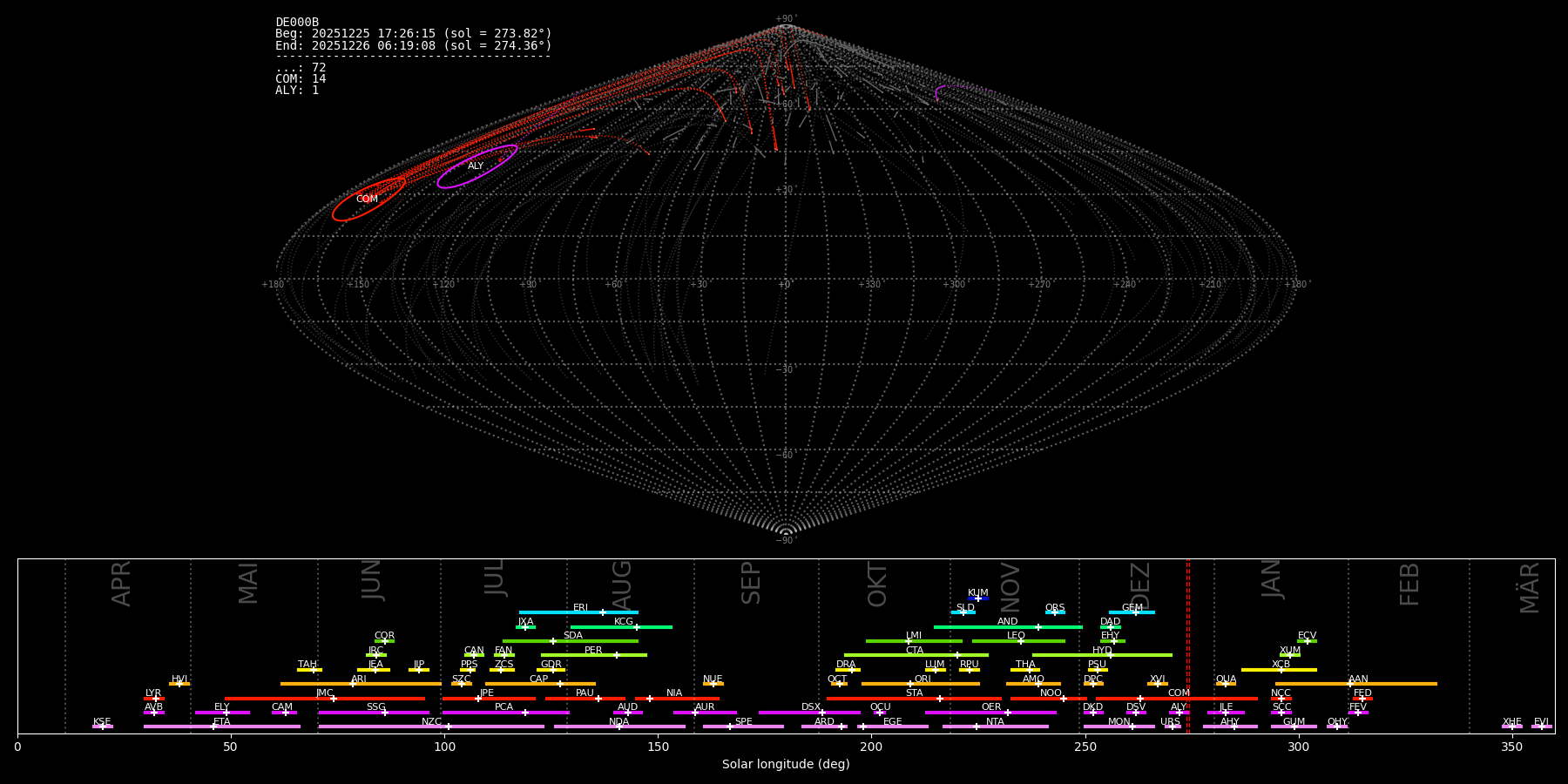Click the NTA pink shower bar
Image resolution: width=1568 pixels, height=784 pixels.
tap(995, 727)
